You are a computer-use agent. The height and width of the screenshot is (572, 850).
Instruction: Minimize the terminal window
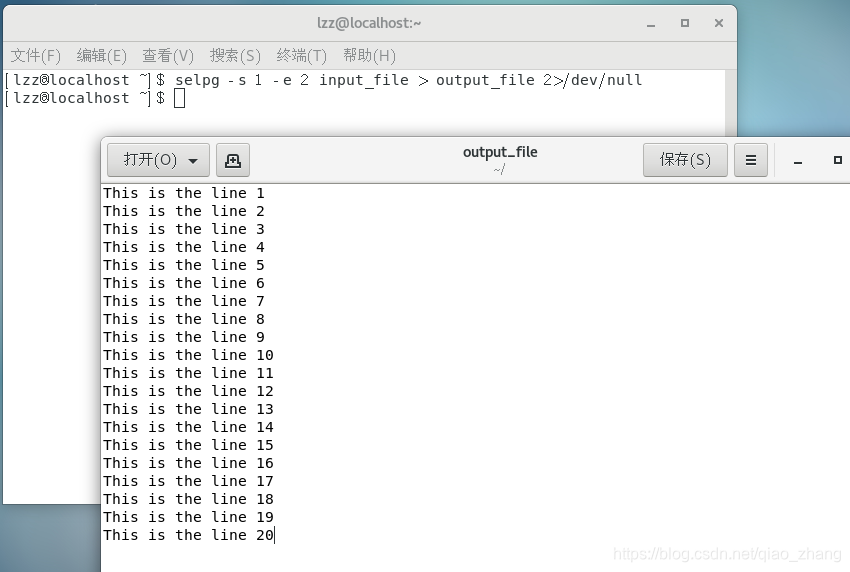[651, 23]
